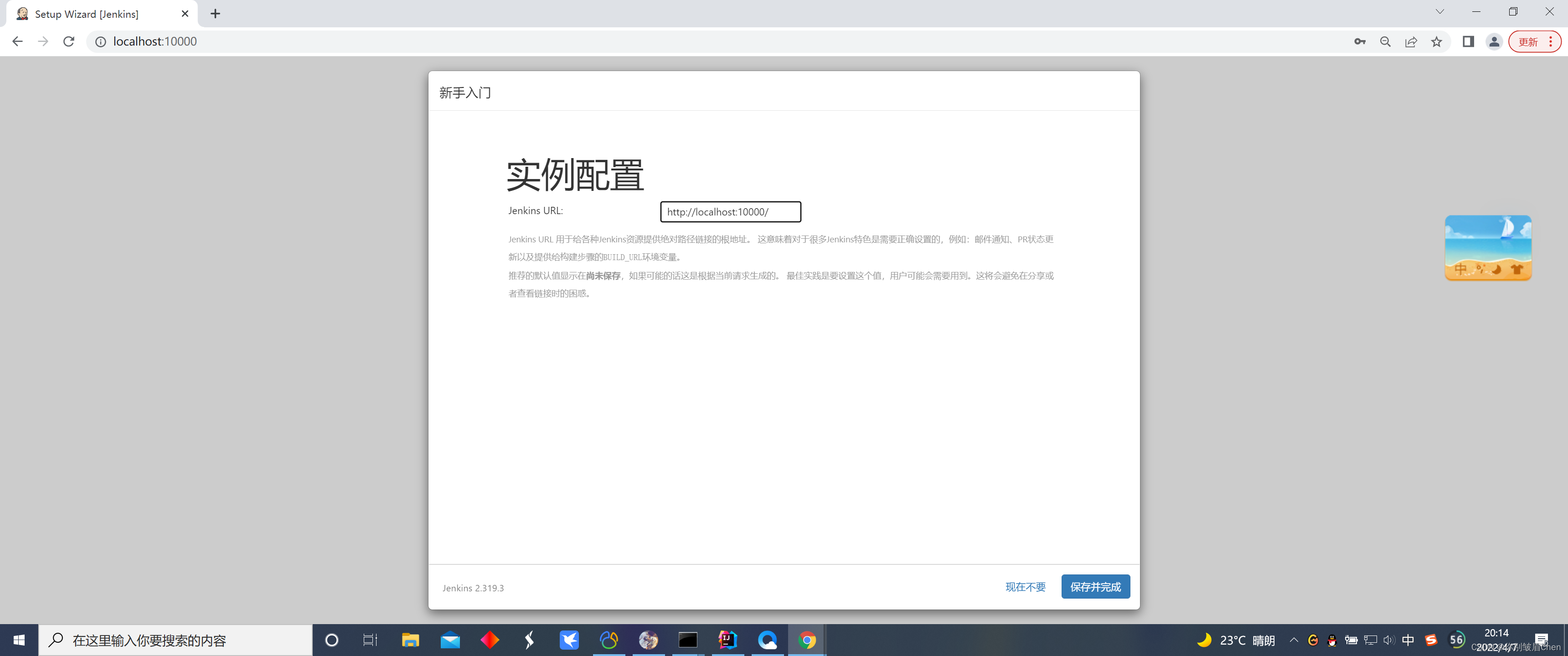Open the Chrome window management dropdown chevron
The width and height of the screenshot is (1568, 656).
(x=1439, y=11)
